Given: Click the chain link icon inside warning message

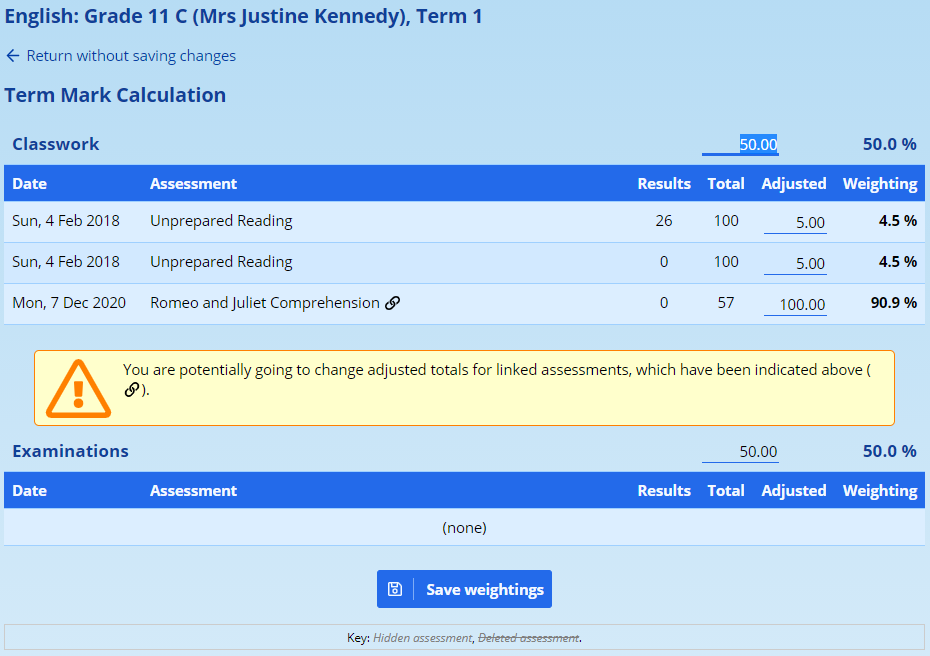Looking at the screenshot, I should [132, 390].
